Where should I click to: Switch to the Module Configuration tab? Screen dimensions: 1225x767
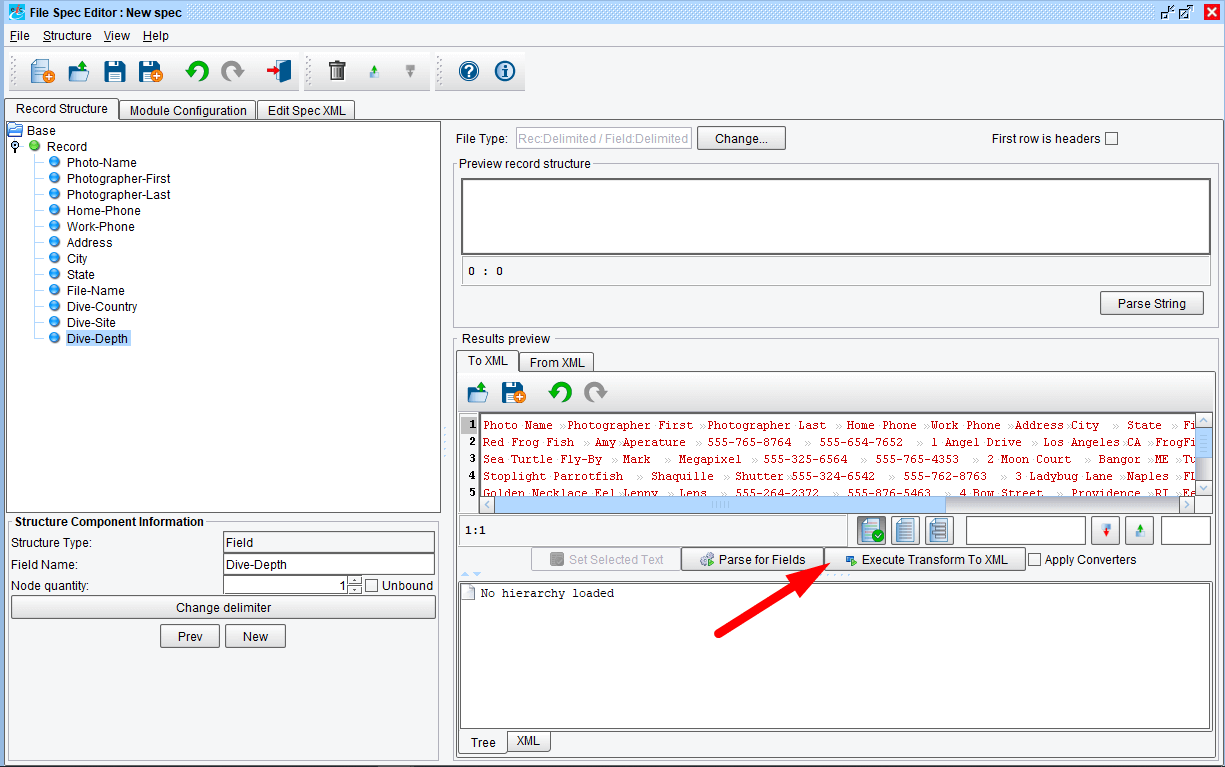coord(188,111)
